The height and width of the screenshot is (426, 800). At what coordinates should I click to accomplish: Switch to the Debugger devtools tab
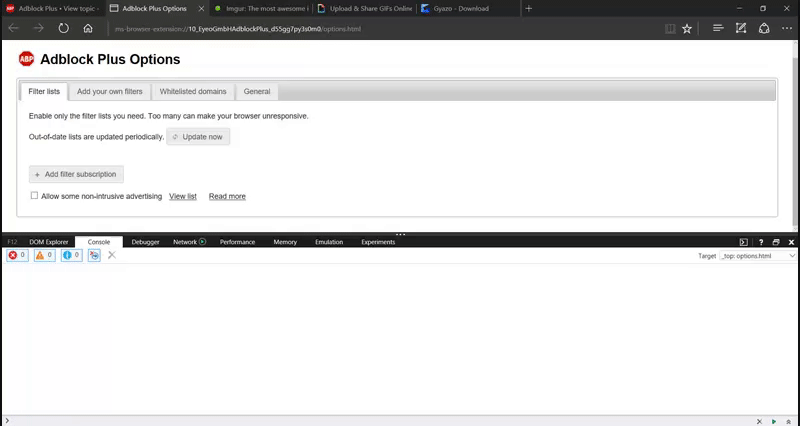coord(145,242)
